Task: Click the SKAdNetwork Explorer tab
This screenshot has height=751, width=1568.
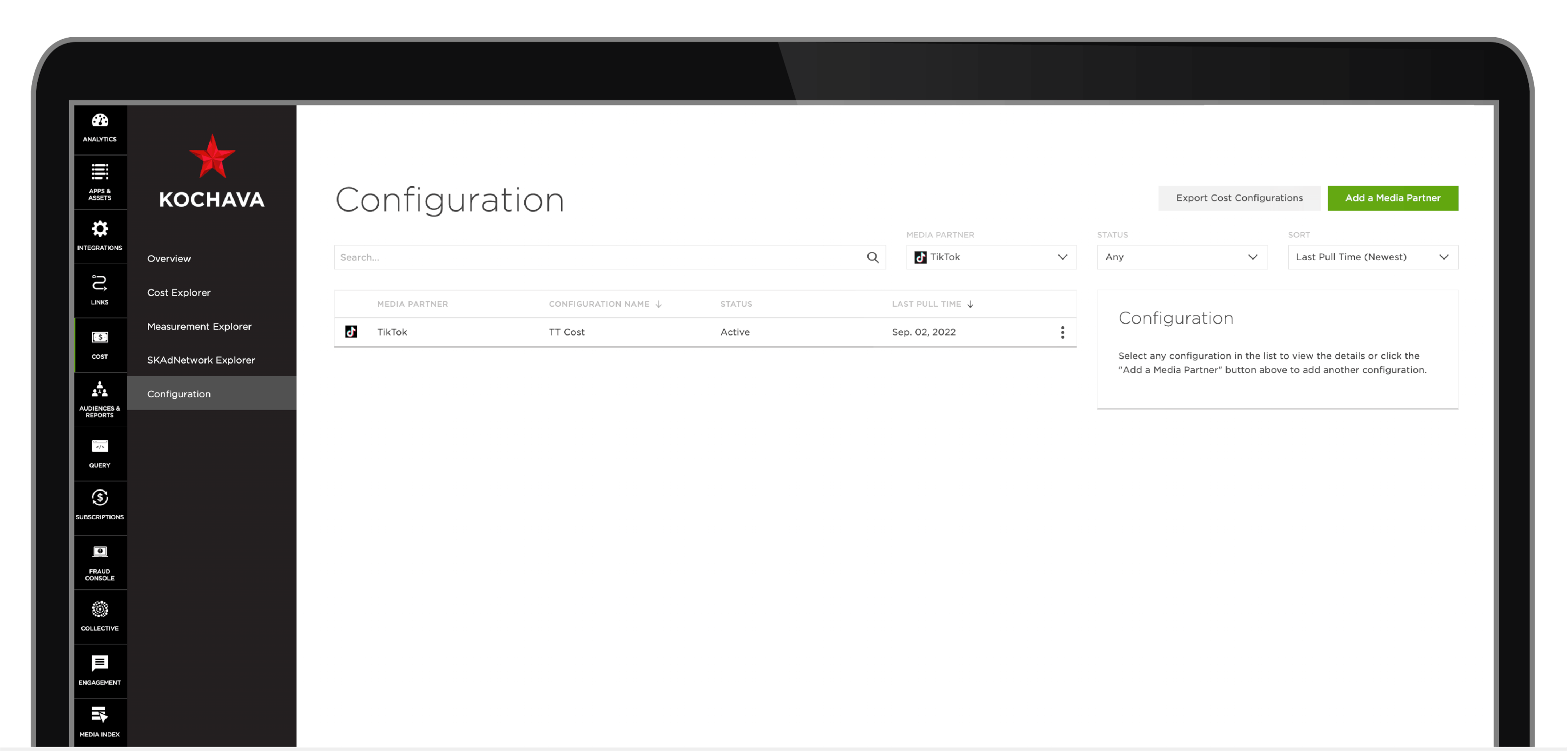Action: [x=200, y=359]
